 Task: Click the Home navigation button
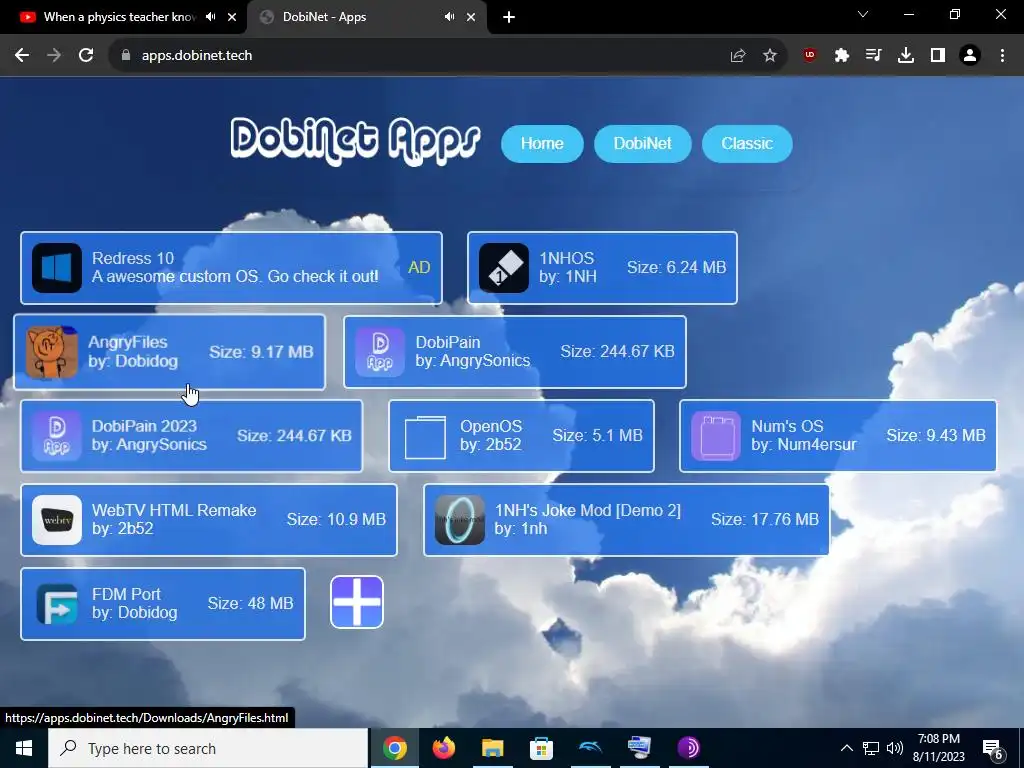point(542,144)
